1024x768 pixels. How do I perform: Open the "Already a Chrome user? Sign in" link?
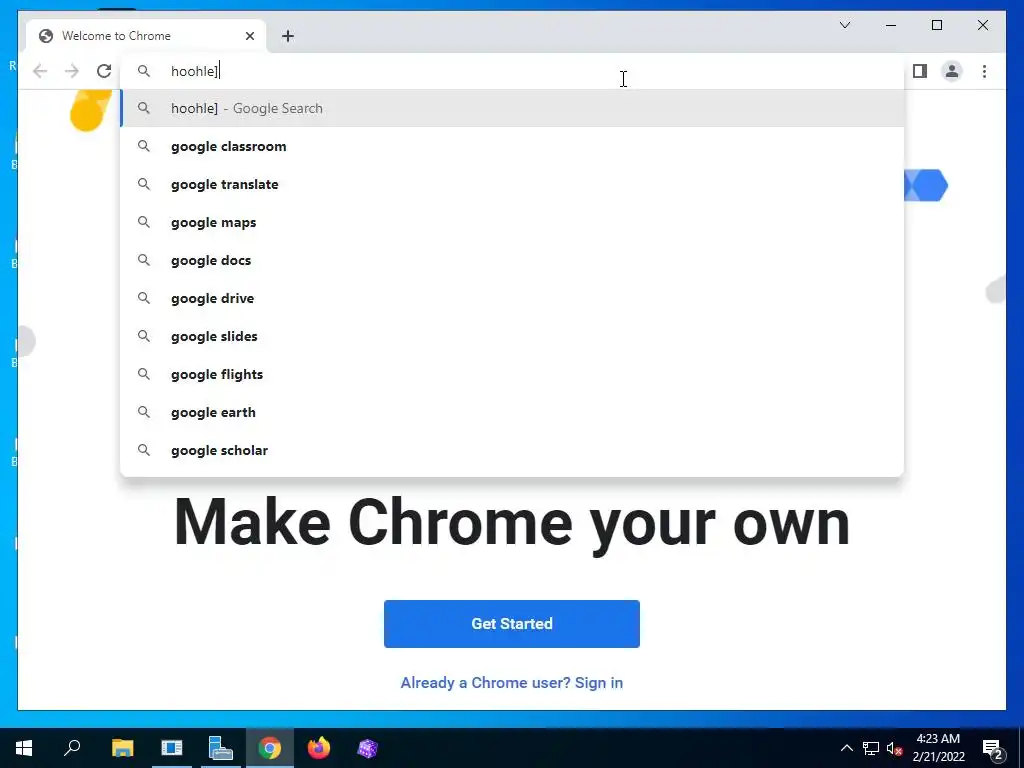coord(512,682)
